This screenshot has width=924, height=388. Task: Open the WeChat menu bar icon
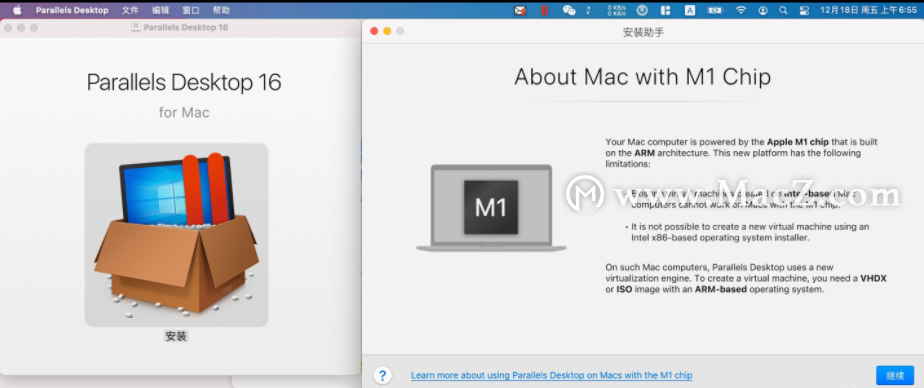tap(569, 10)
